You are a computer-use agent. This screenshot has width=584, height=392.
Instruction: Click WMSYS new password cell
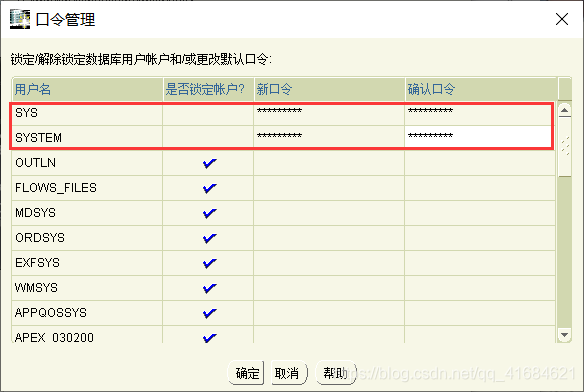coord(329,288)
